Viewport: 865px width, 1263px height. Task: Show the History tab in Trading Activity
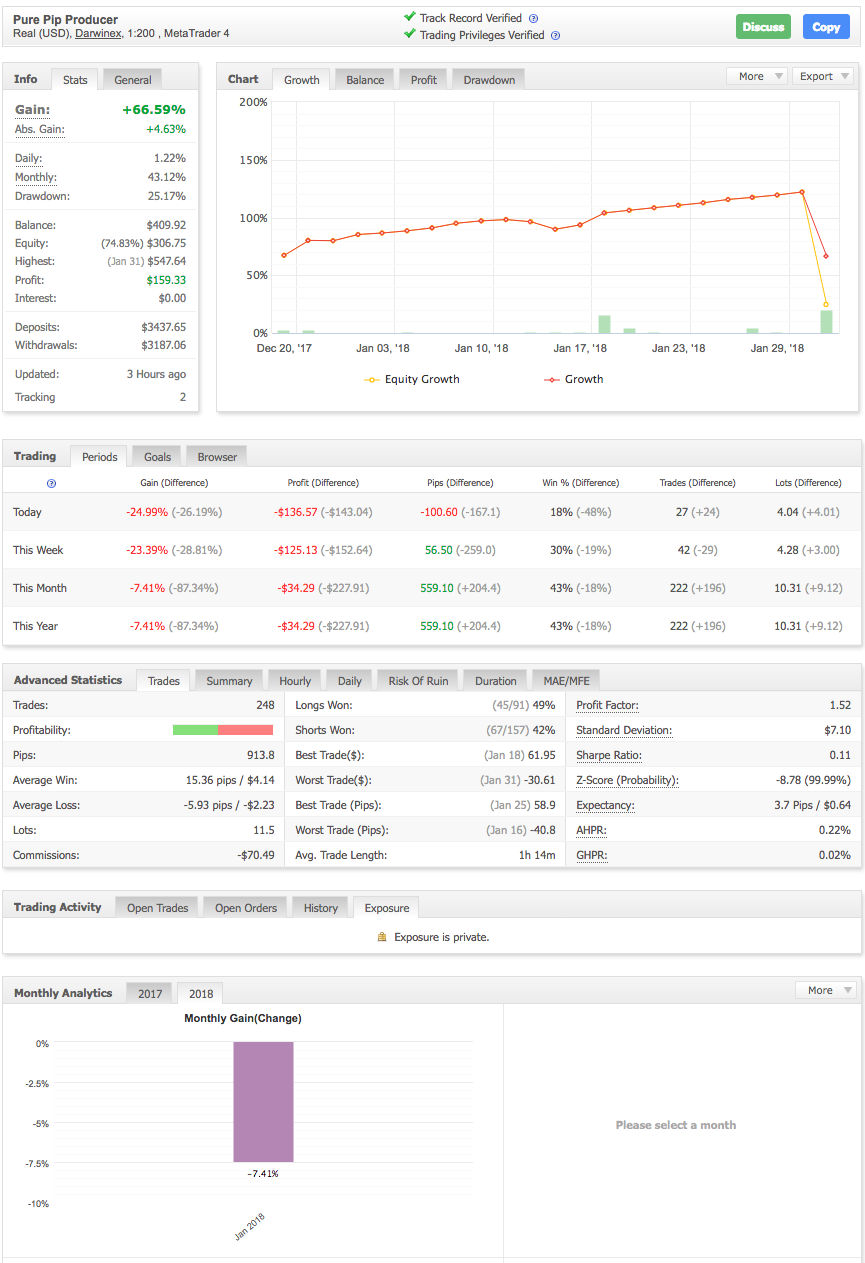pos(321,908)
